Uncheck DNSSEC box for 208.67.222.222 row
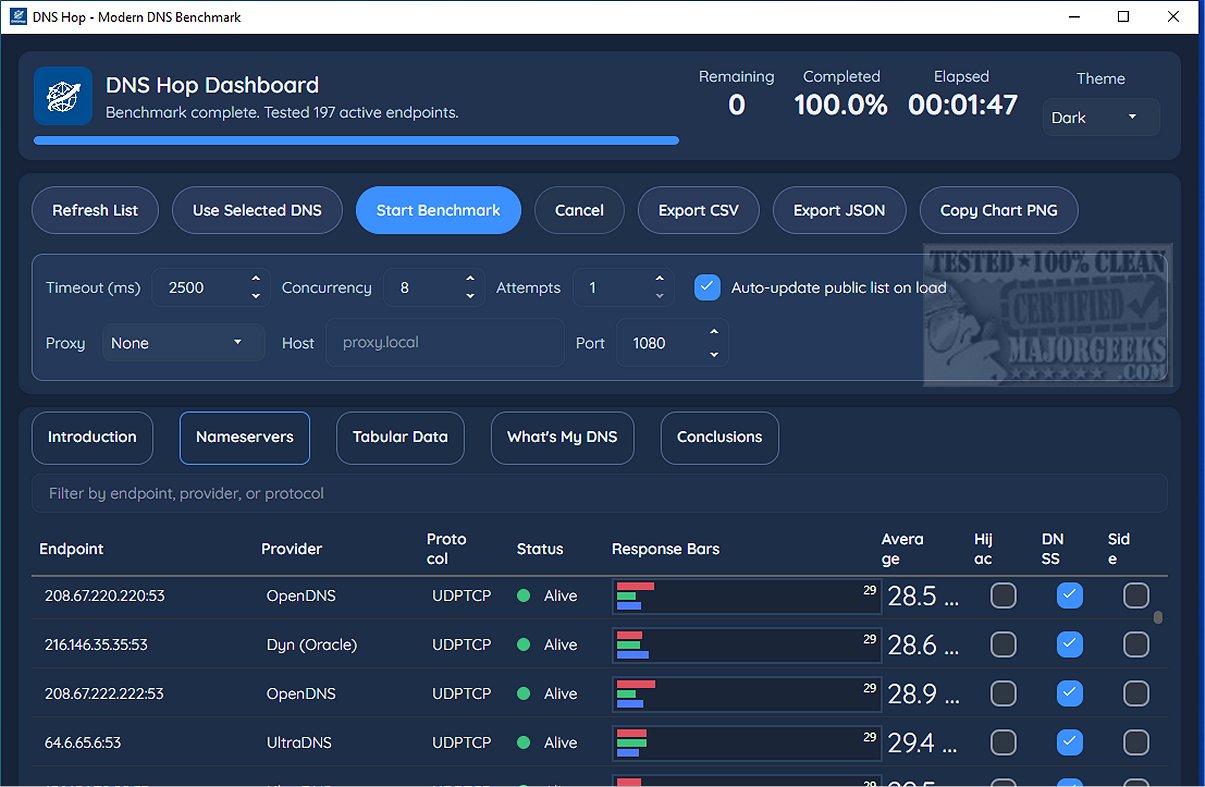 coord(1069,694)
